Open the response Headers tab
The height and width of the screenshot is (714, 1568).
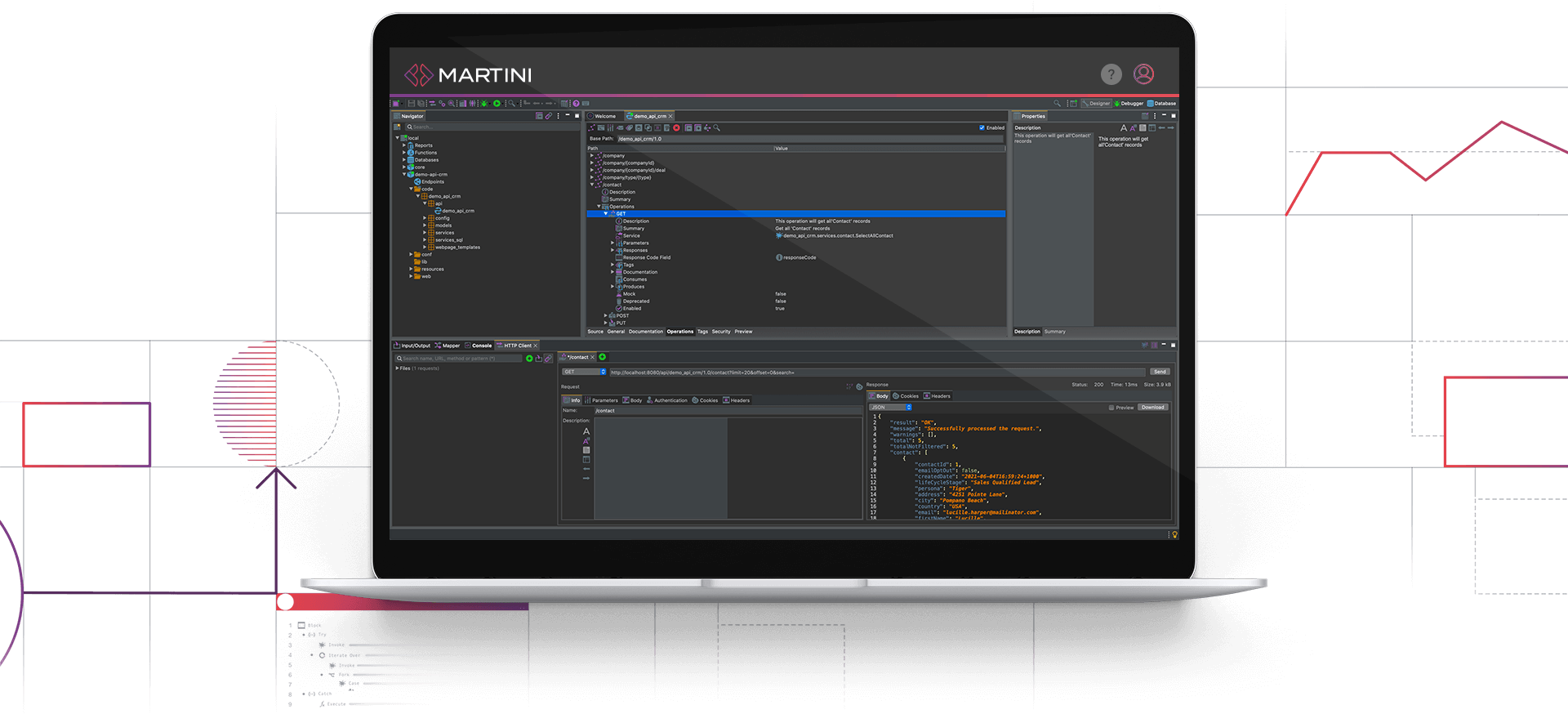pos(937,396)
